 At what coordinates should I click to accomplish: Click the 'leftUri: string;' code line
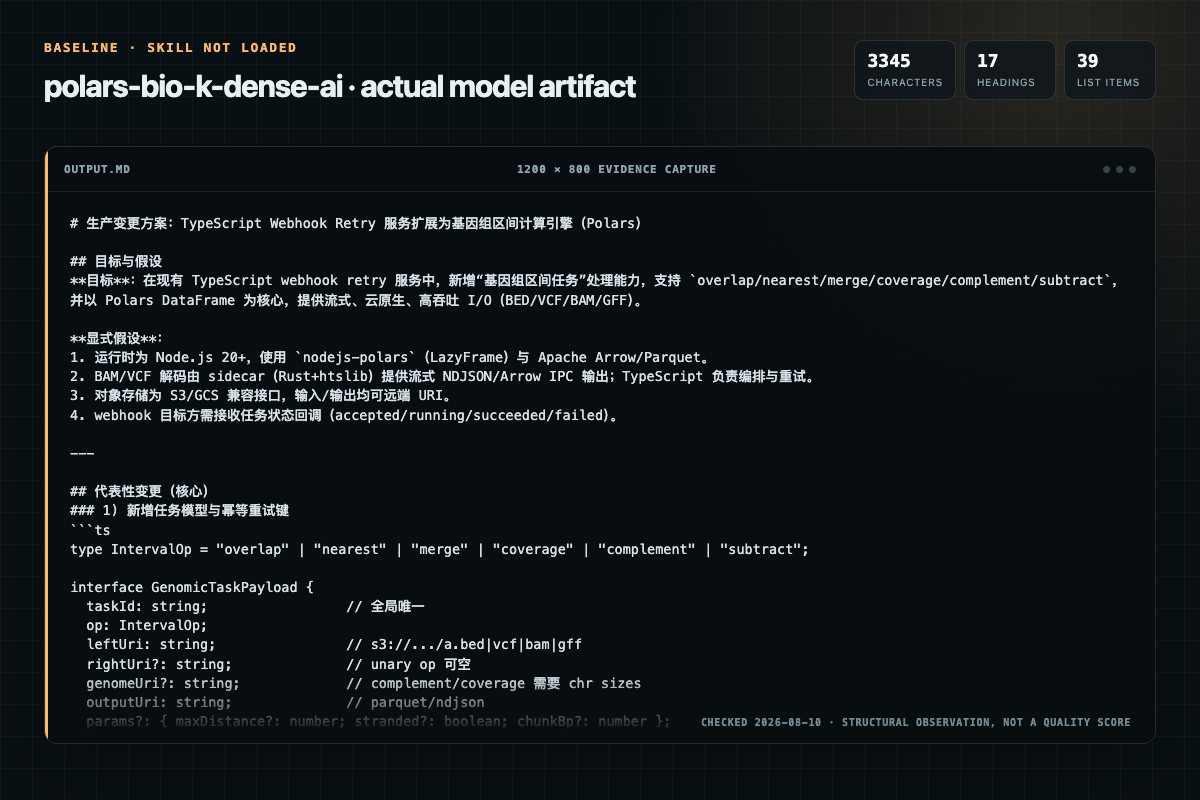point(334,644)
